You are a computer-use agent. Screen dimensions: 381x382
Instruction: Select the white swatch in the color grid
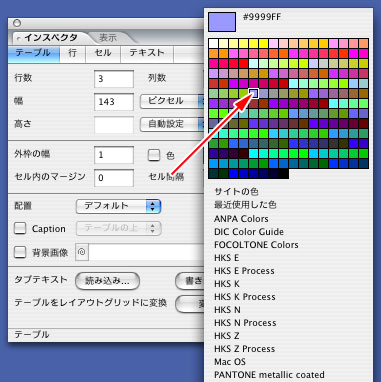(x=213, y=43)
